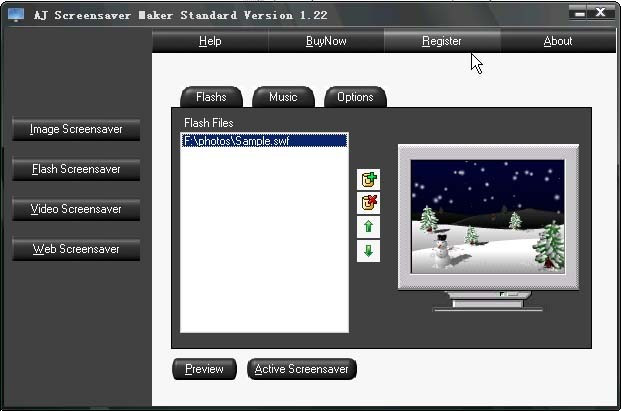Viewport: 621px width, 411px height.
Task: Select Video Screensaver mode
Action: point(76,209)
